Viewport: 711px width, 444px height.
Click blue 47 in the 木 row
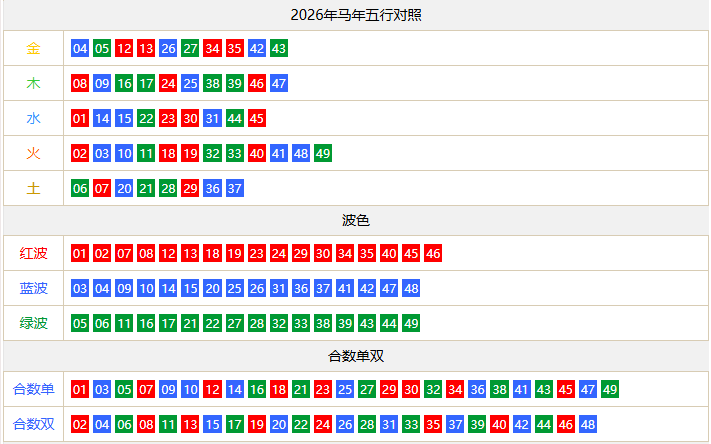click(279, 83)
